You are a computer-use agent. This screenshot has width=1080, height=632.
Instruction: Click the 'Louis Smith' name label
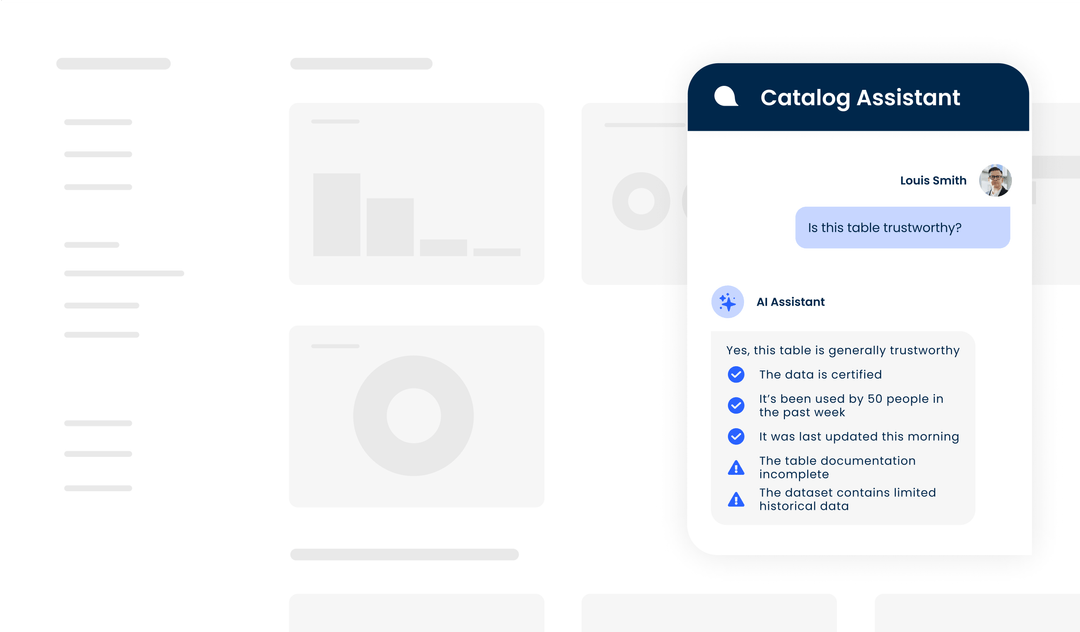click(x=933, y=180)
